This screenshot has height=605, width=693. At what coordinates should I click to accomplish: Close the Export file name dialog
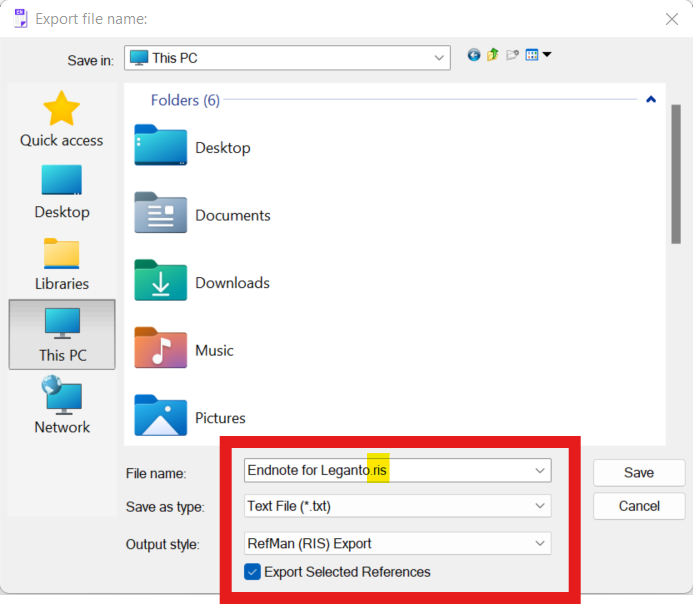672,19
